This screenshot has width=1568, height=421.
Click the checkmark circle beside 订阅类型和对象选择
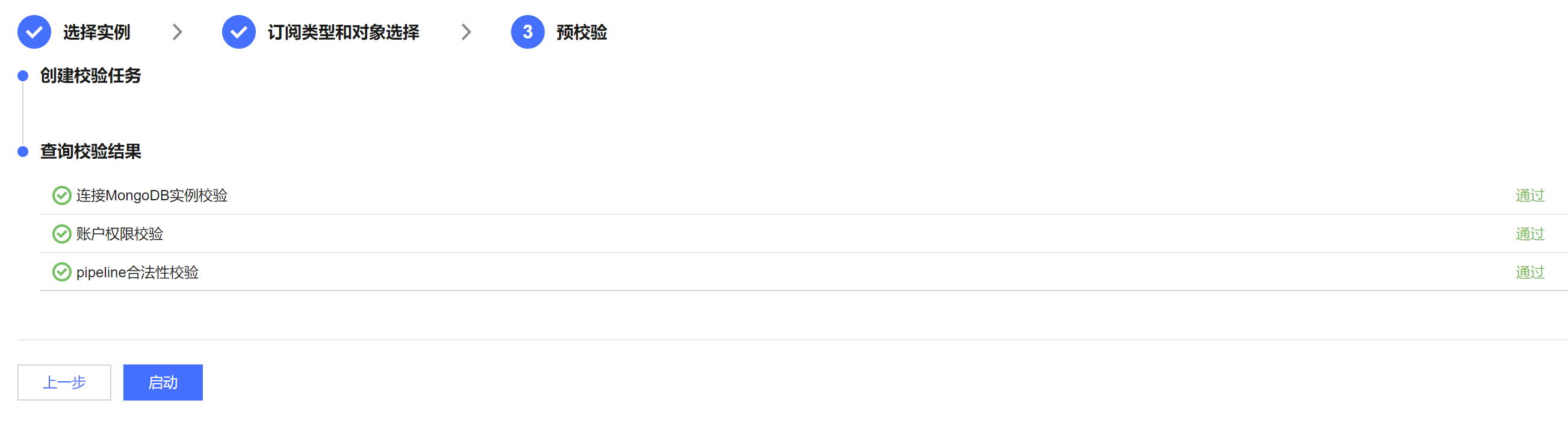coord(238,32)
